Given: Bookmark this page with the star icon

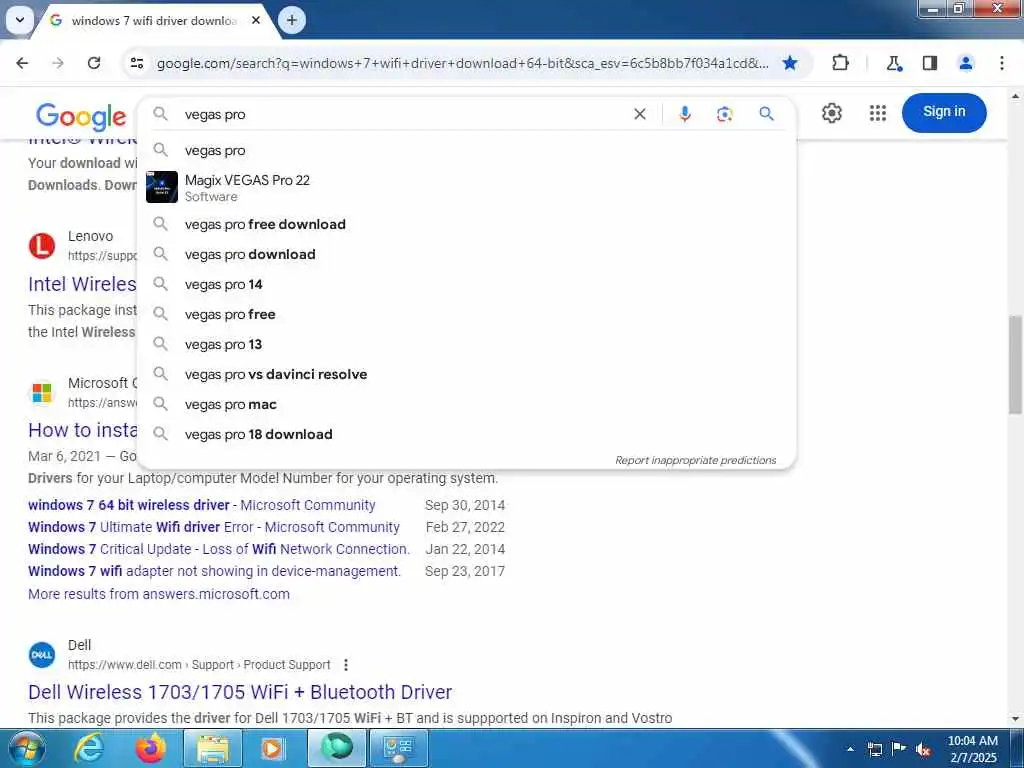Looking at the screenshot, I should [790, 63].
